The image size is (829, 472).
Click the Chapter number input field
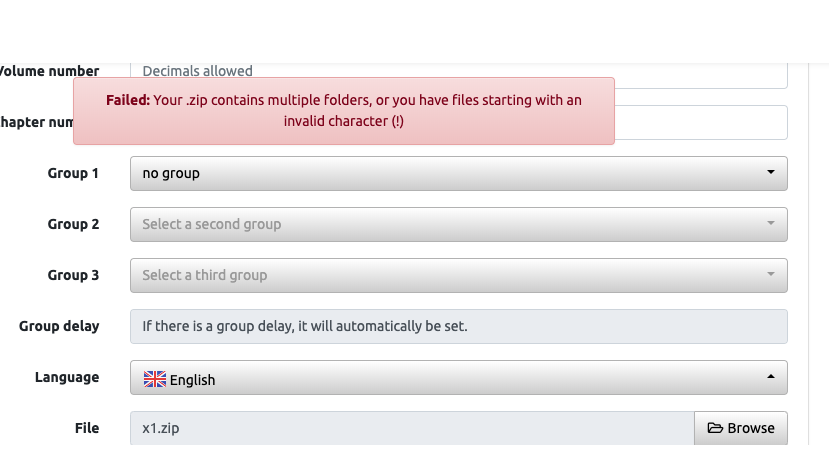700,122
